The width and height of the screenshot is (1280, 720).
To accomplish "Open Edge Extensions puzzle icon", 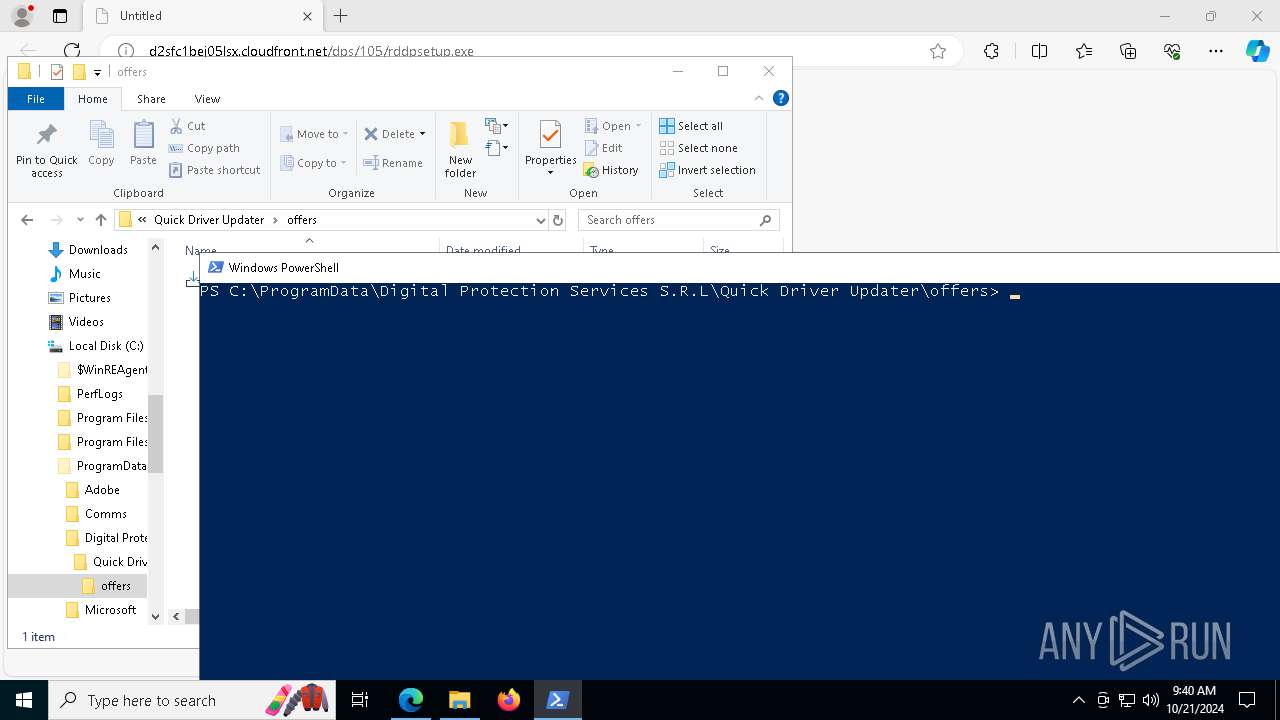I will click(991, 51).
